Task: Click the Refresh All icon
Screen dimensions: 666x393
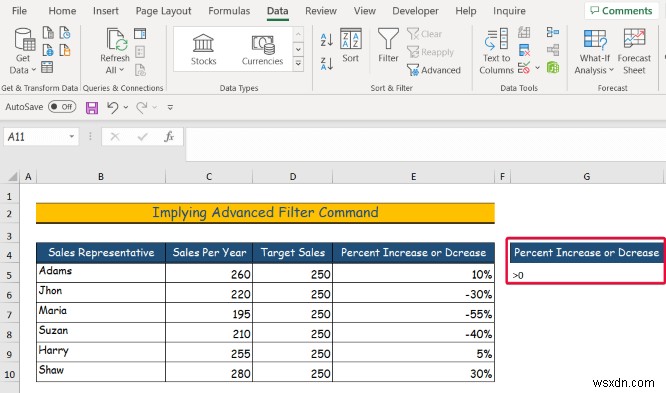Action: pos(115,40)
